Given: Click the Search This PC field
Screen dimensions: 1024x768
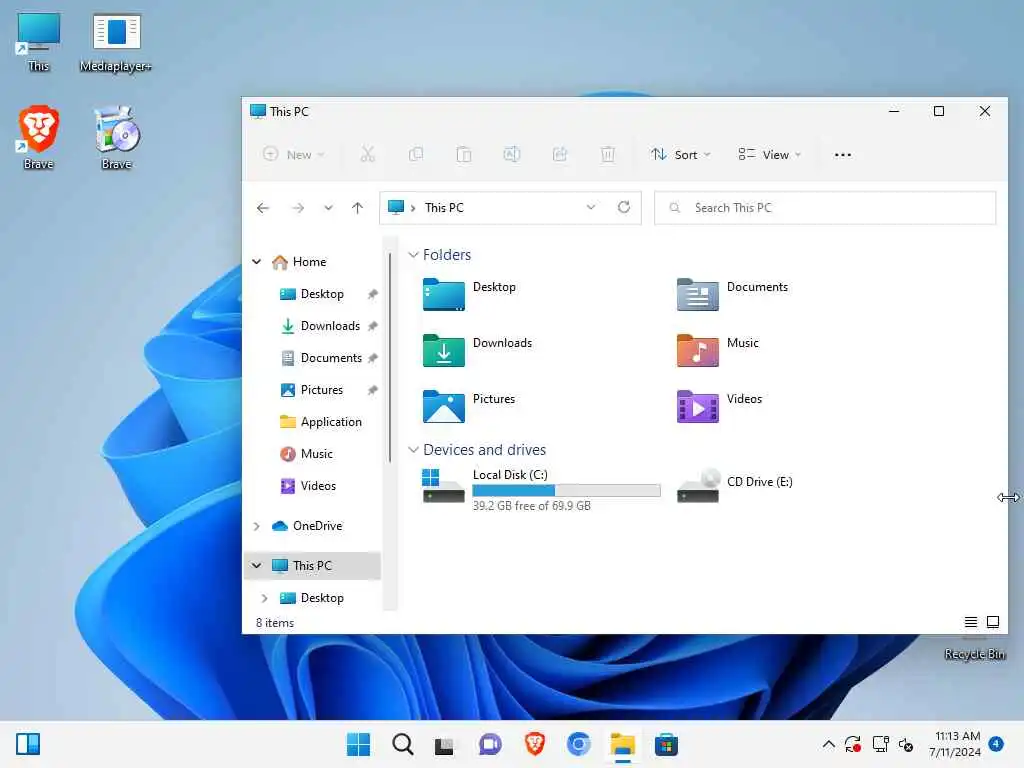Looking at the screenshot, I should click(825, 208).
